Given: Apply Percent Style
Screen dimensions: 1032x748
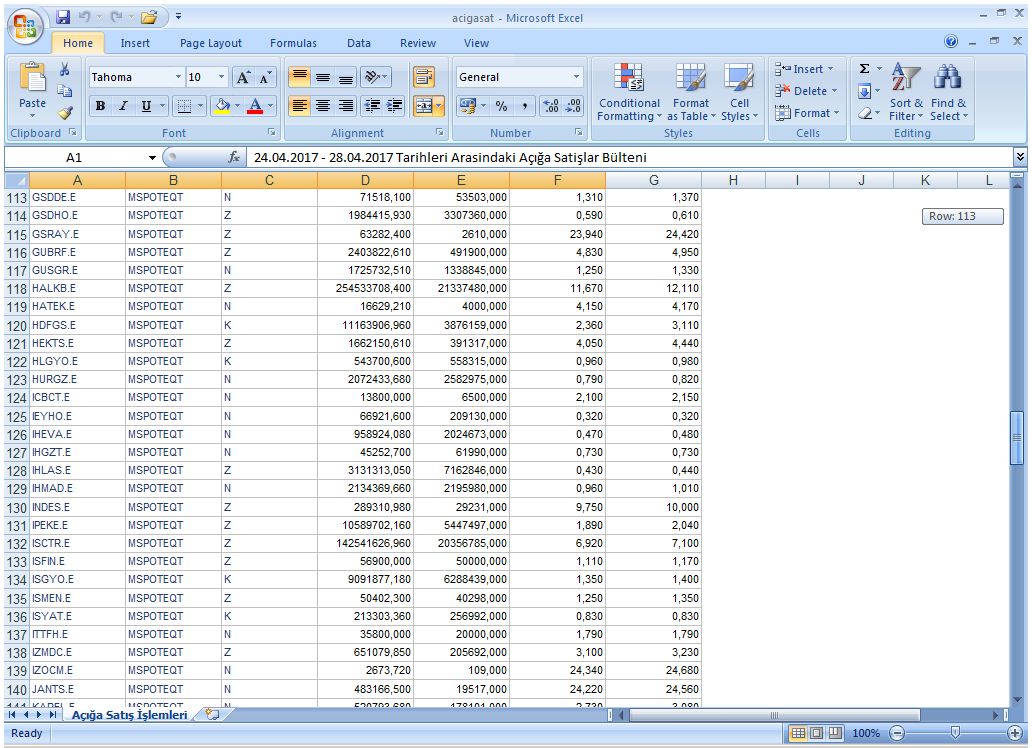Looking at the screenshot, I should (x=502, y=106).
